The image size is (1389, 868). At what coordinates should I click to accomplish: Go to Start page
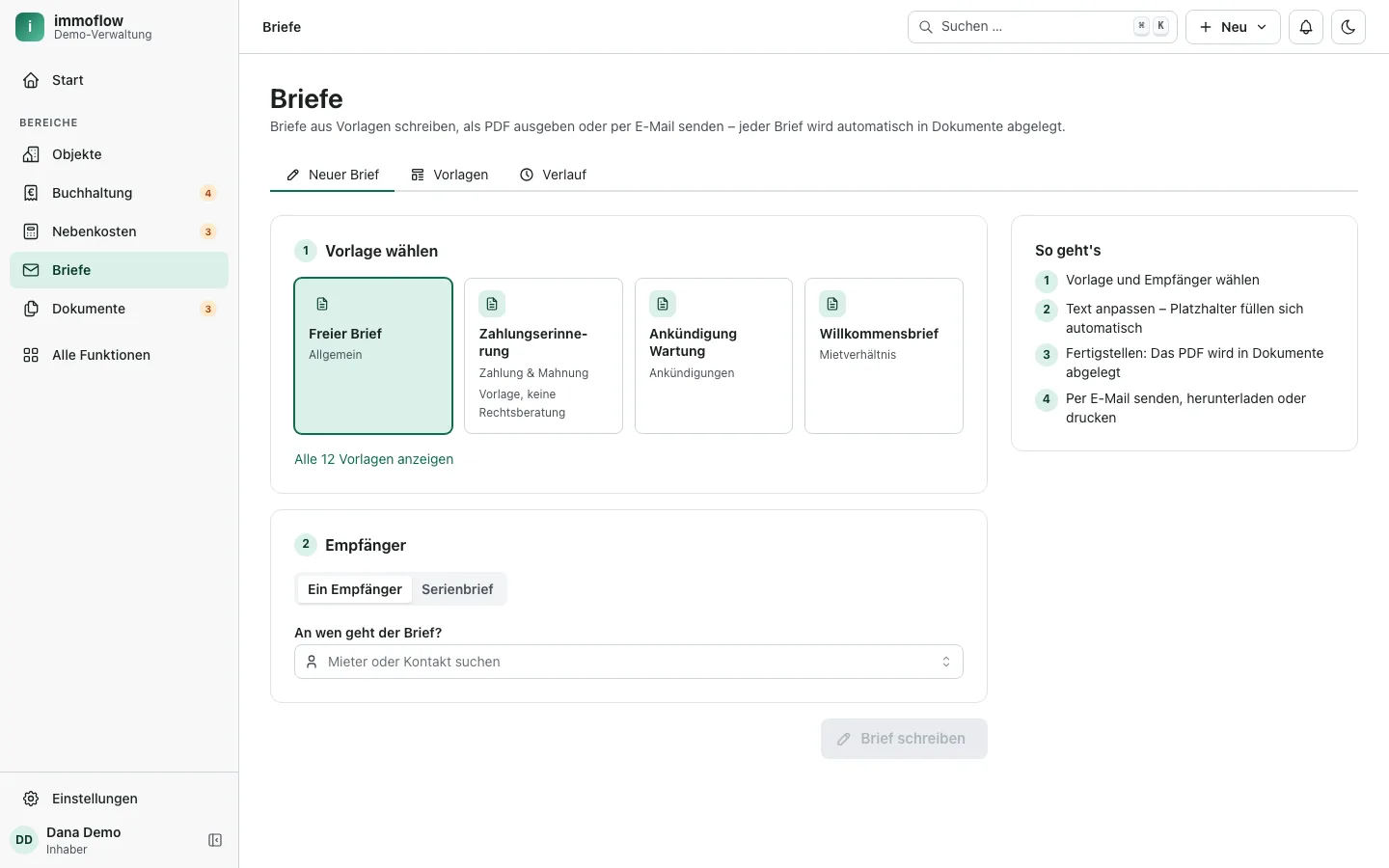pyautogui.click(x=119, y=80)
